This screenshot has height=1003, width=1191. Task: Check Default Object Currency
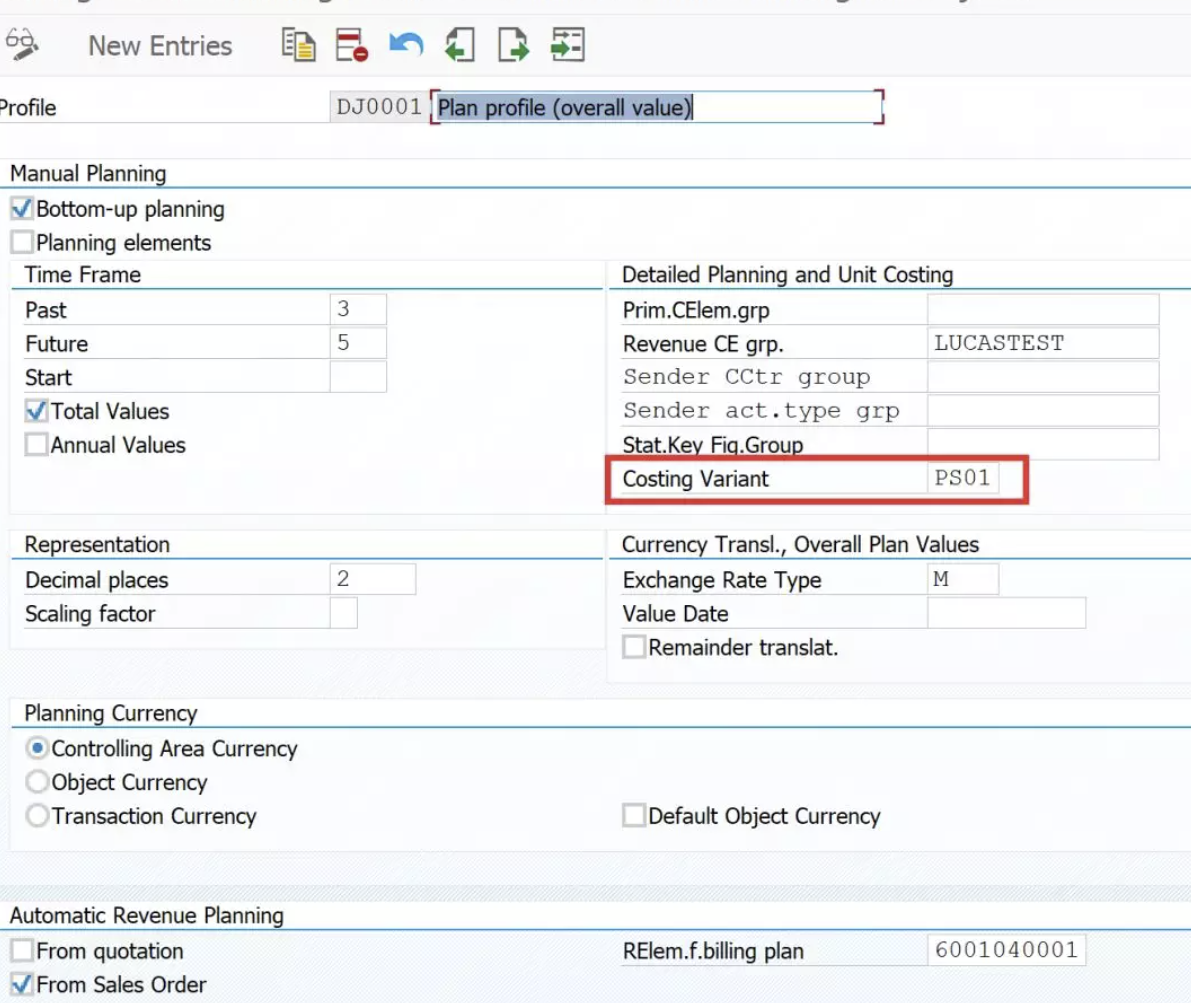pos(633,815)
